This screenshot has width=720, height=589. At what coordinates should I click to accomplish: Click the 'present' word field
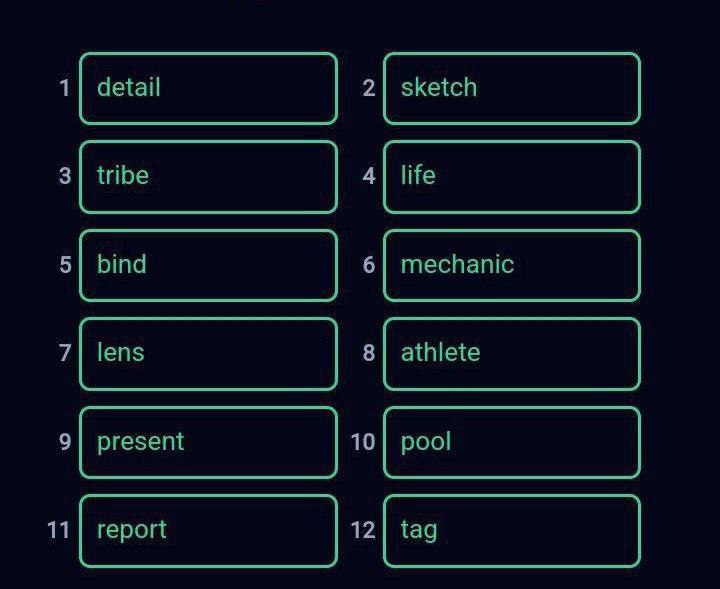pos(208,442)
